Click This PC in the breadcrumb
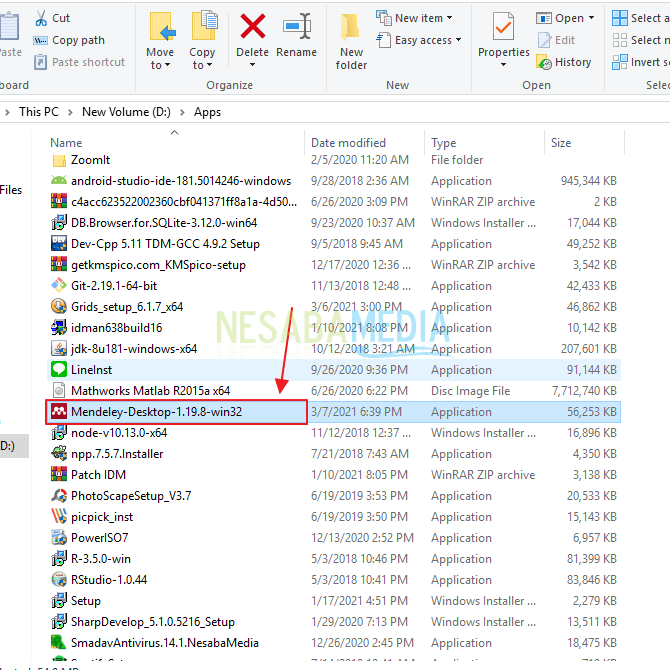Viewport: 670px width, 670px height. point(39,112)
